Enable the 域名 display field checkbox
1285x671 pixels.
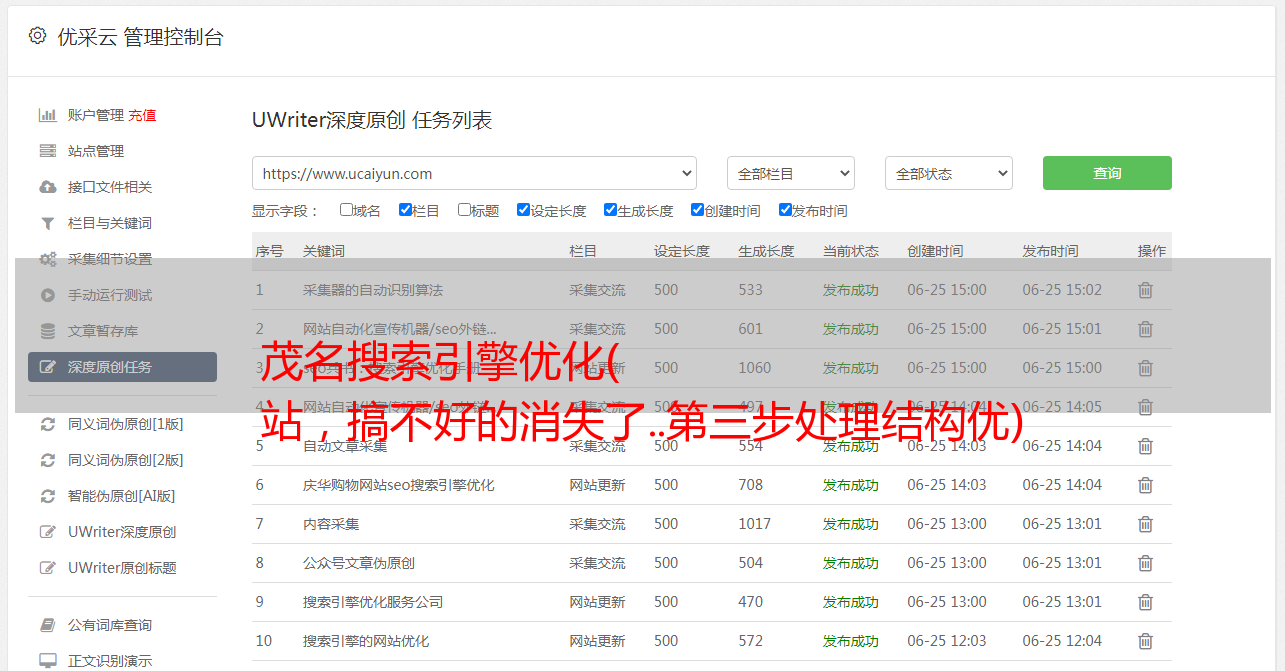[x=346, y=210]
